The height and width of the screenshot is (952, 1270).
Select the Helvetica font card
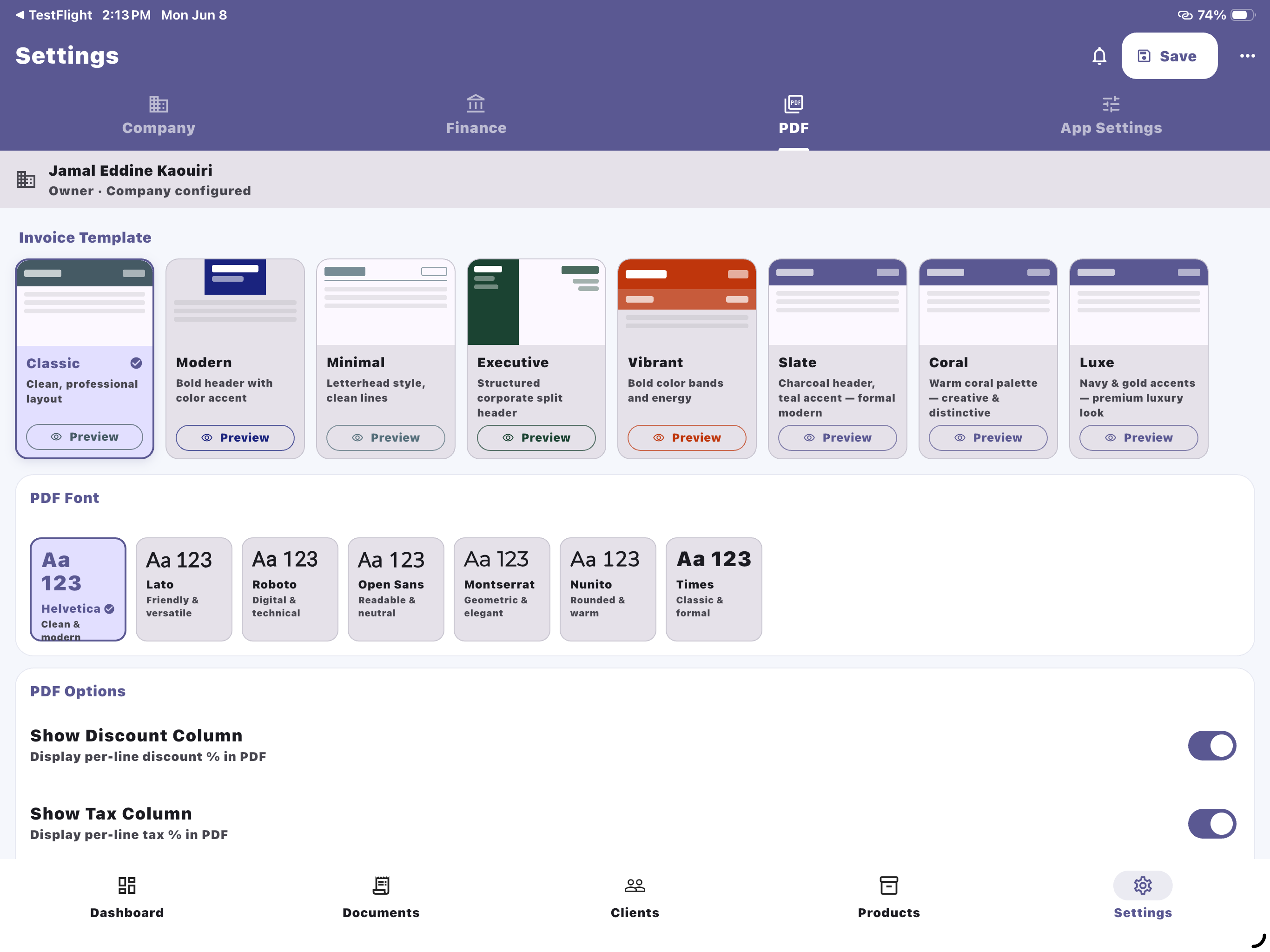78,589
